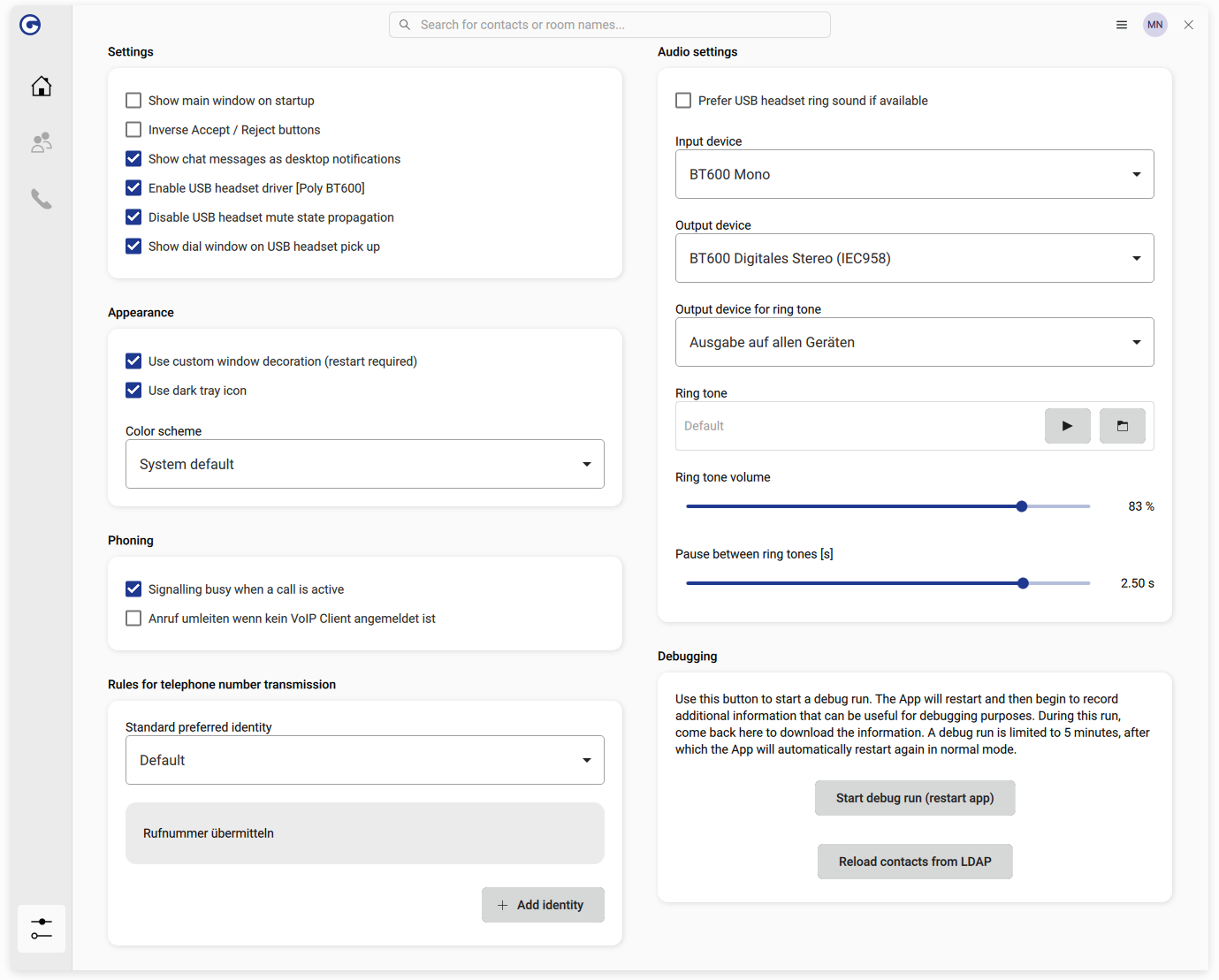The image size is (1219, 980).
Task: Click the Add identity button
Action: [x=543, y=904]
